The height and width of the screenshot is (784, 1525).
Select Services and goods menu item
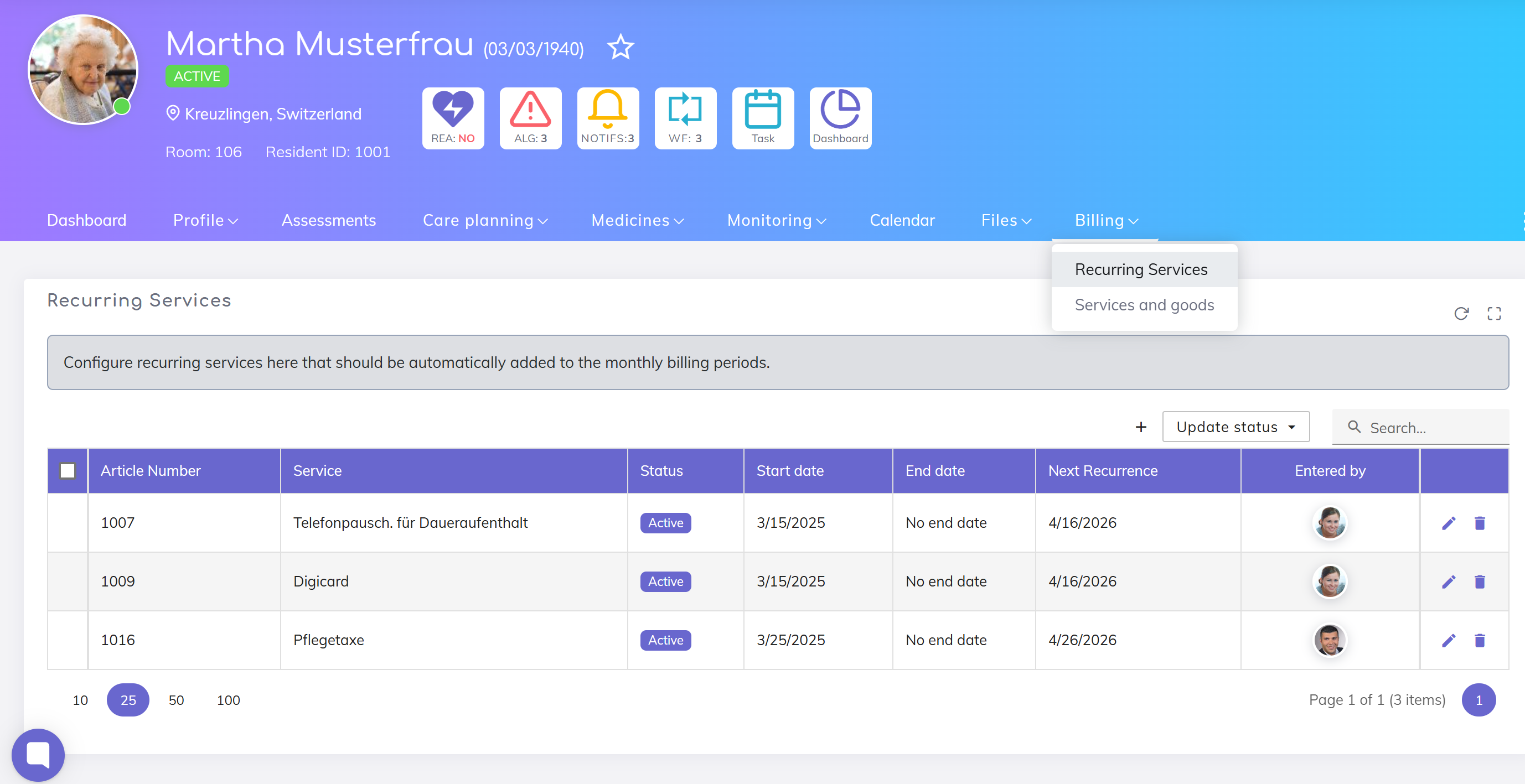click(x=1144, y=305)
